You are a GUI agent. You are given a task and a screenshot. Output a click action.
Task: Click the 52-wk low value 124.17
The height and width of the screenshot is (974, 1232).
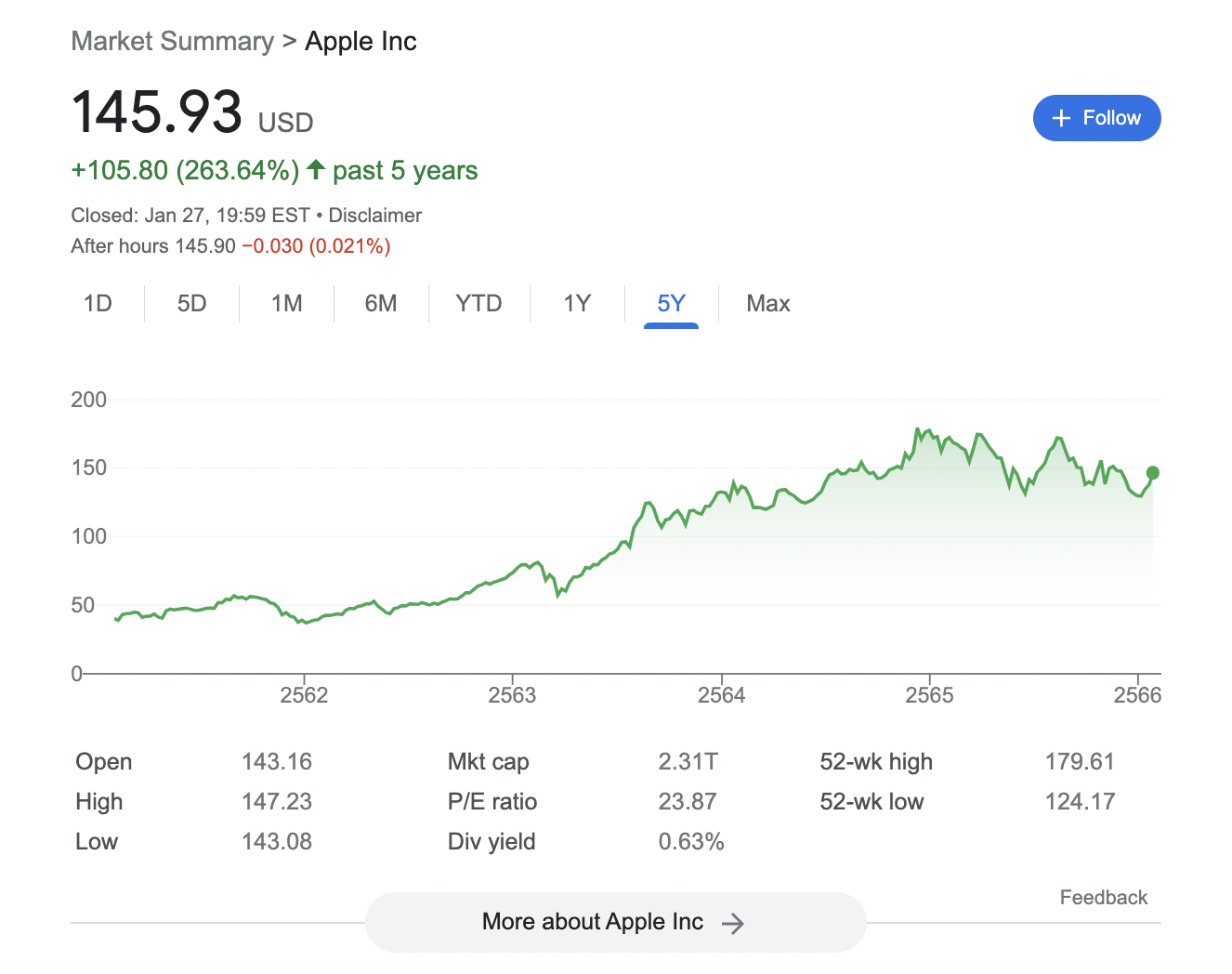[1080, 802]
